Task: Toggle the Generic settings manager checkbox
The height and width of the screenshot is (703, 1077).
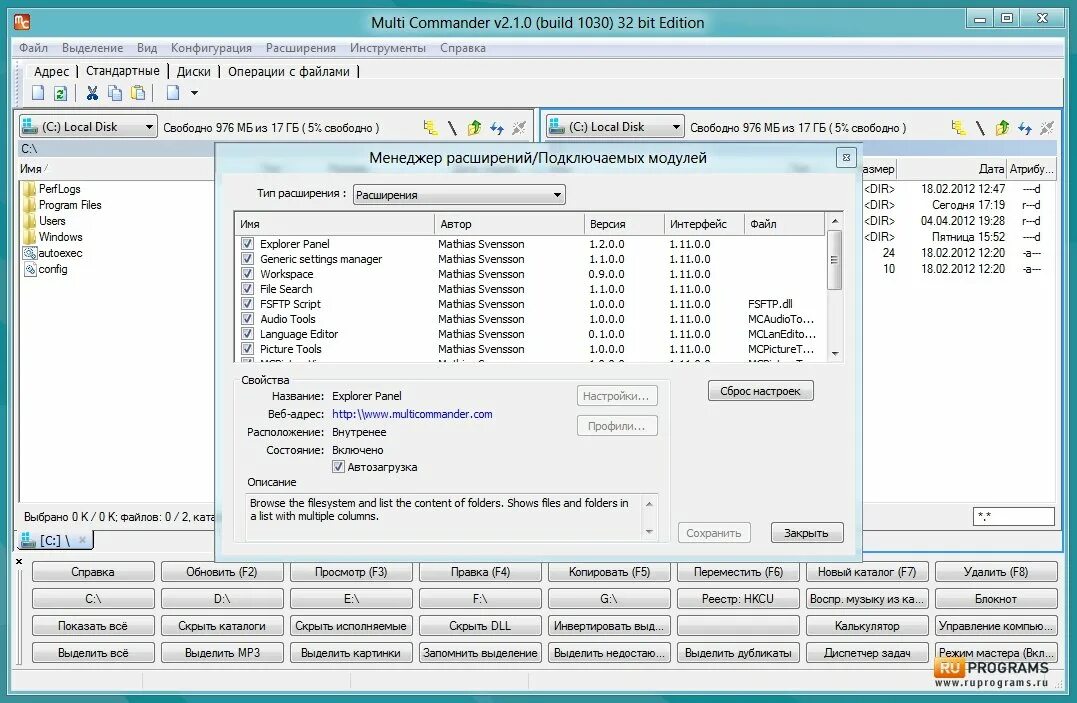Action: [247, 258]
